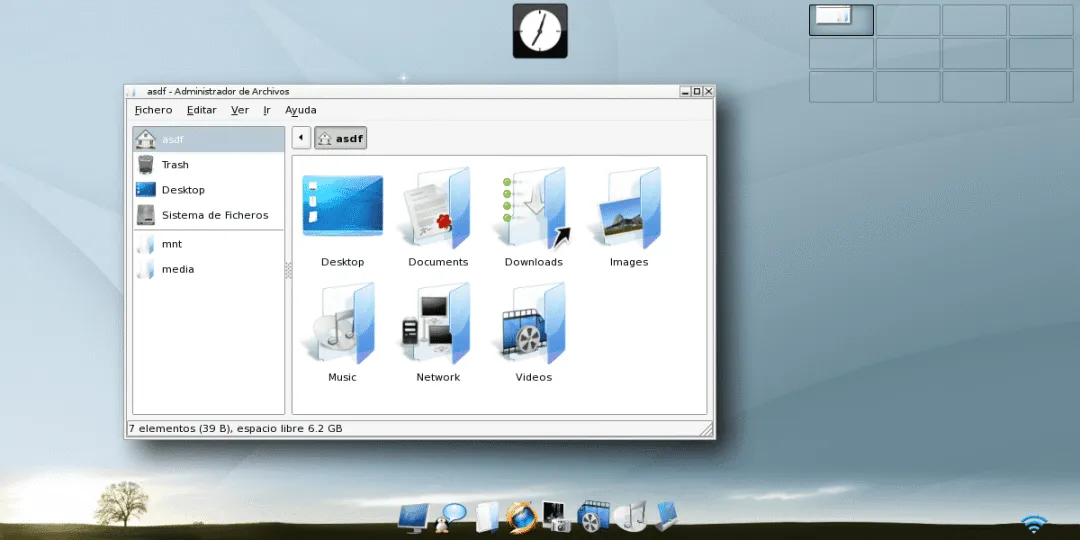The width and height of the screenshot is (1080, 540).
Task: Open the Desktop folder in the file view
Action: click(x=342, y=206)
